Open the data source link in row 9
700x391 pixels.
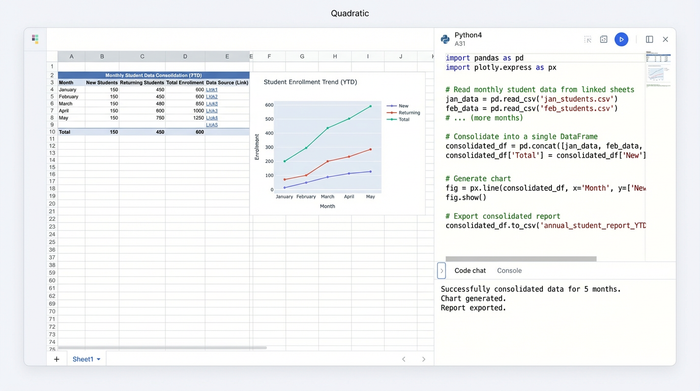click(212, 125)
